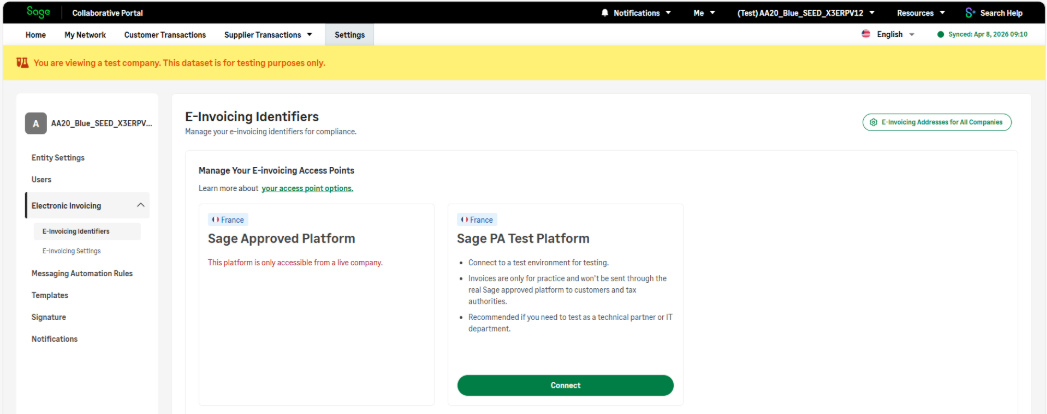Open Users in the sidebar

point(41,180)
